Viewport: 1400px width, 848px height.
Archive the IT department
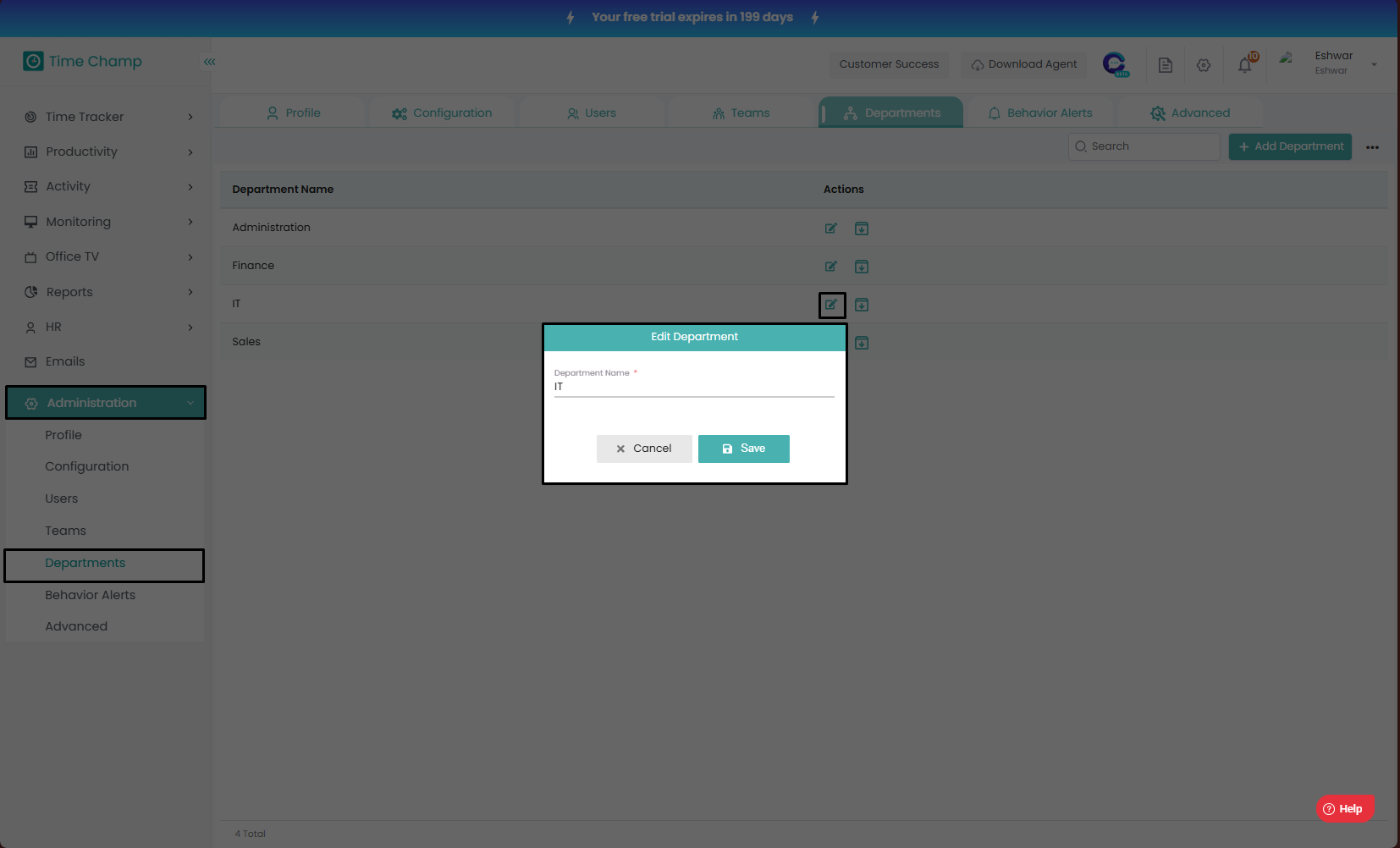point(862,305)
